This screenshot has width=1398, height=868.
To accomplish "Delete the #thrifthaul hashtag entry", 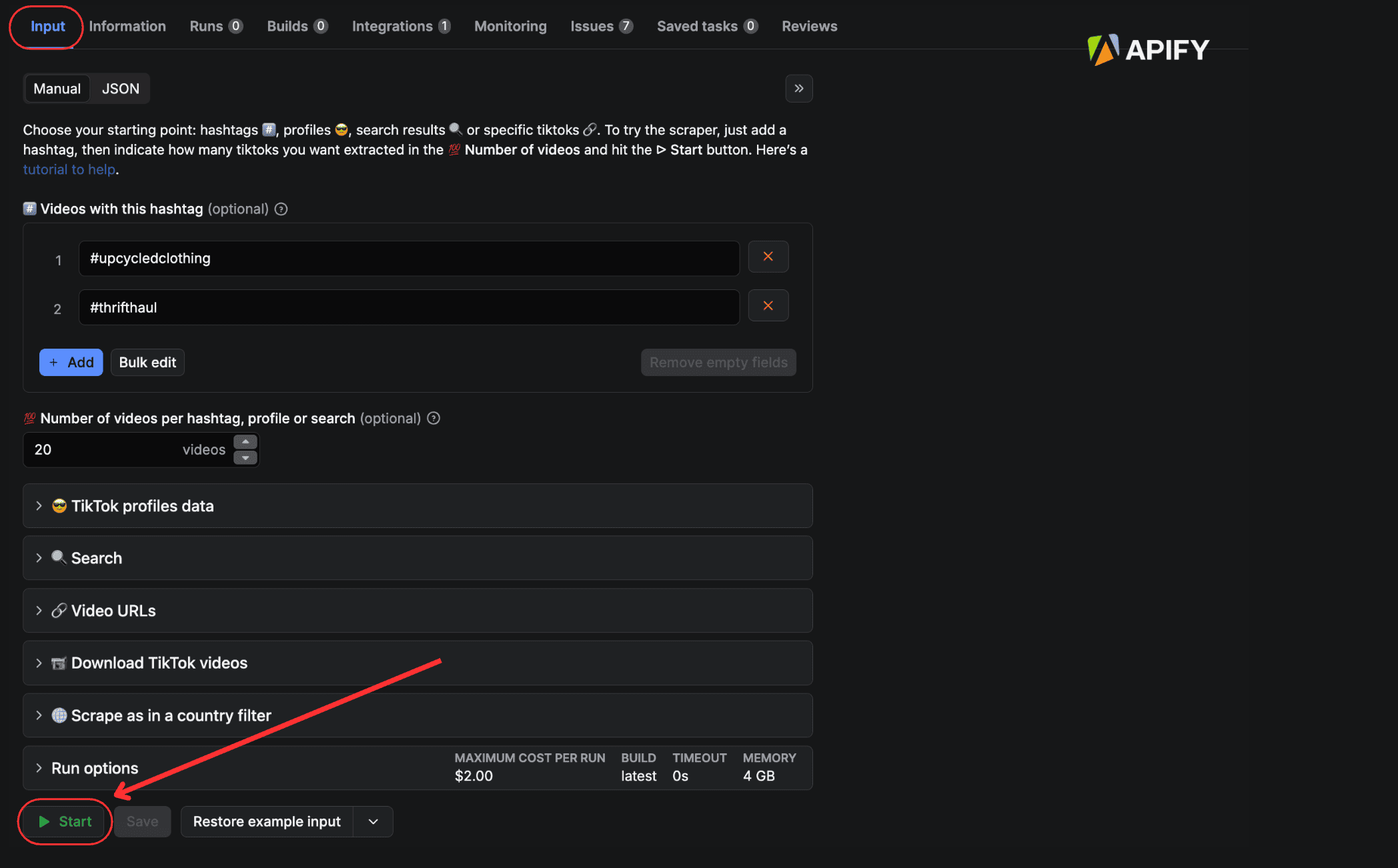I will [x=768, y=306].
